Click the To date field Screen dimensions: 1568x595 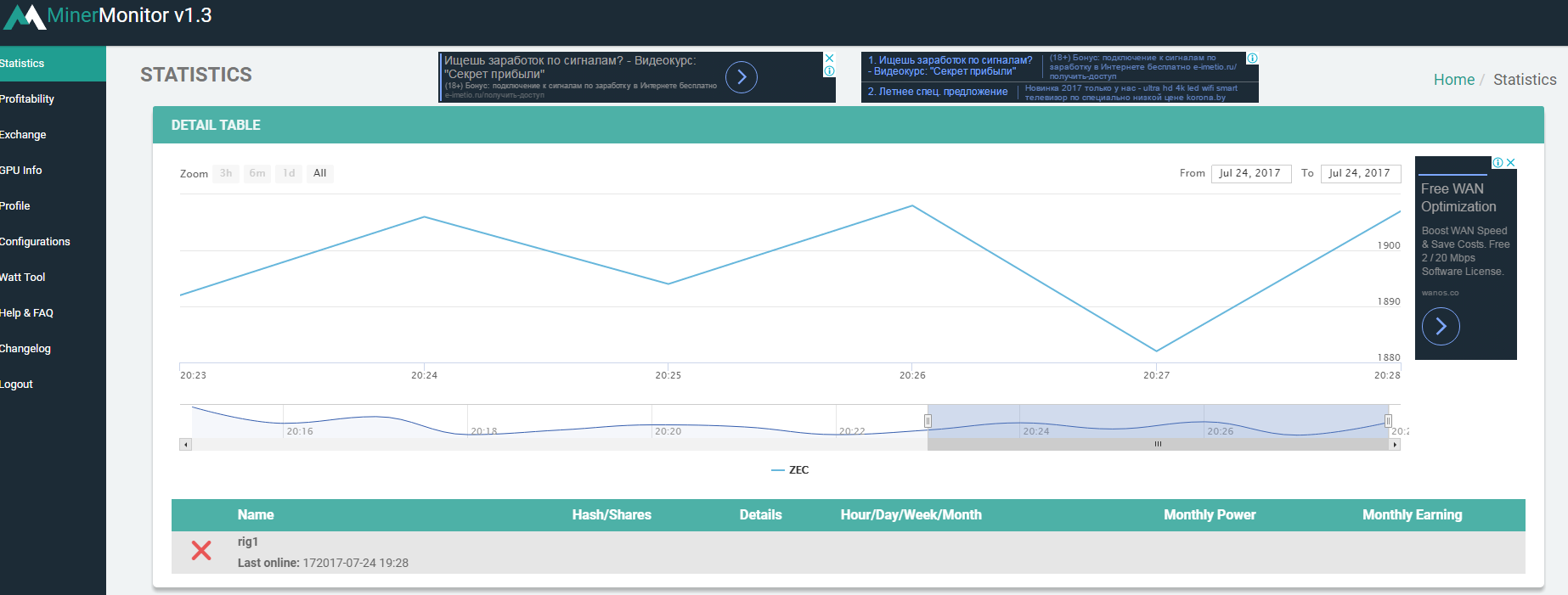[1361, 173]
